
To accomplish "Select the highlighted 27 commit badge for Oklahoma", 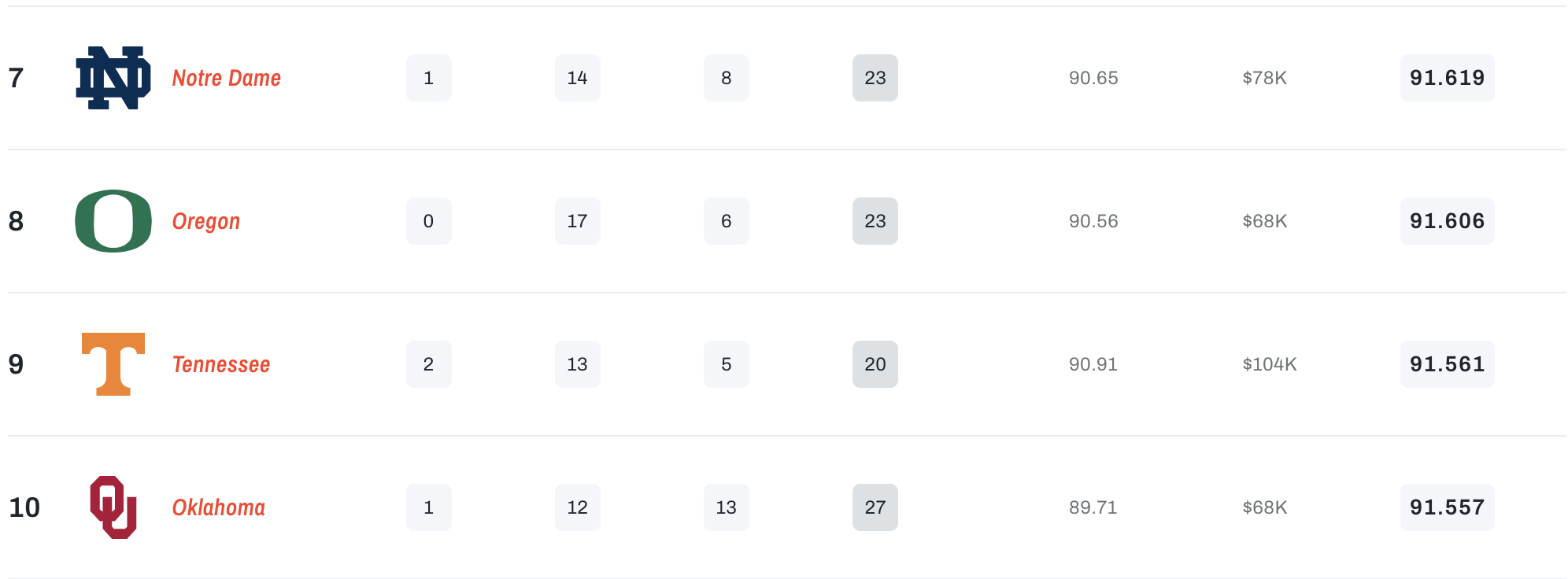I will point(875,507).
